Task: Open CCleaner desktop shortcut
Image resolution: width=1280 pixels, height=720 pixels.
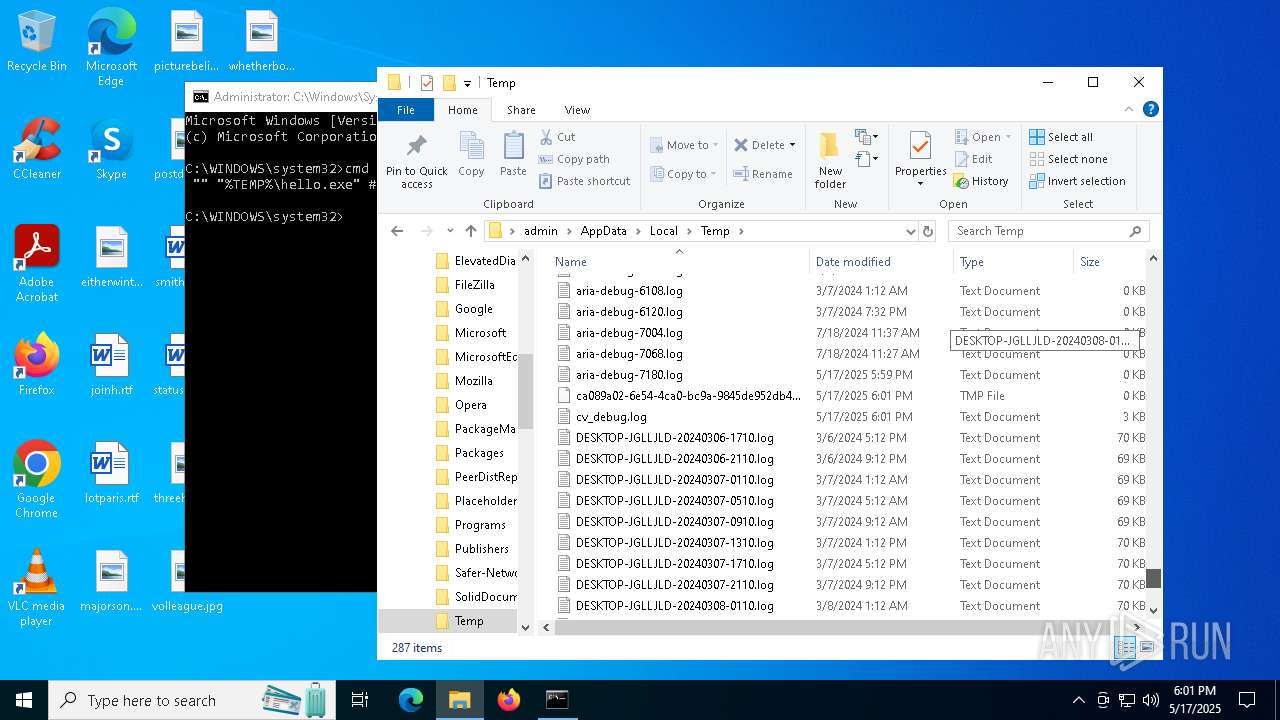Action: tap(37, 150)
